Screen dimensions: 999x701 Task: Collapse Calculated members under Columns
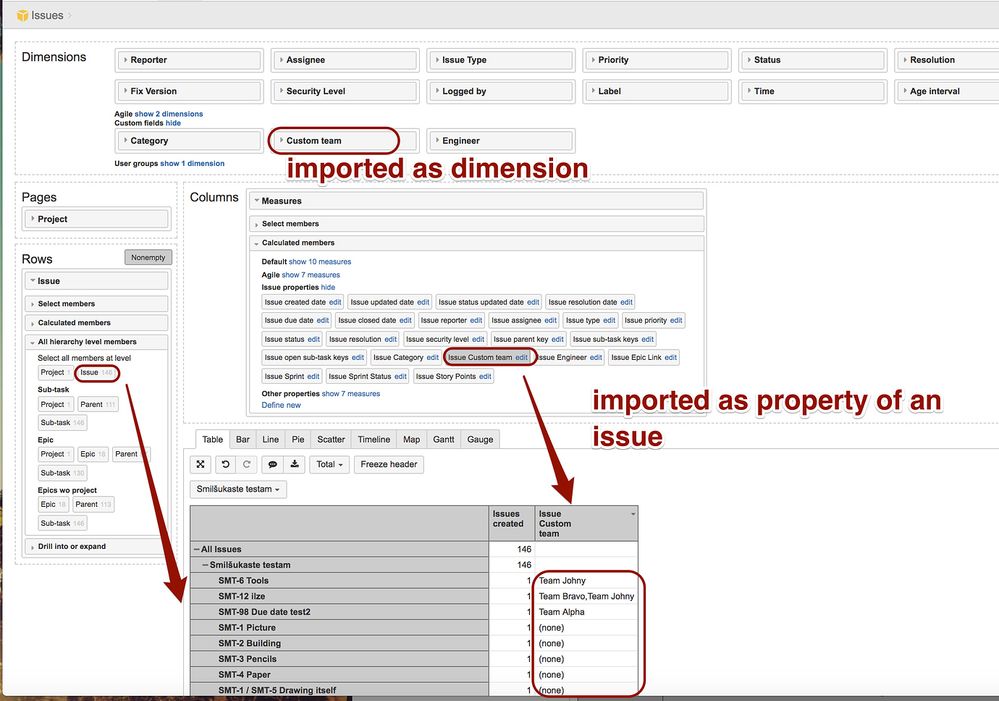click(477, 243)
